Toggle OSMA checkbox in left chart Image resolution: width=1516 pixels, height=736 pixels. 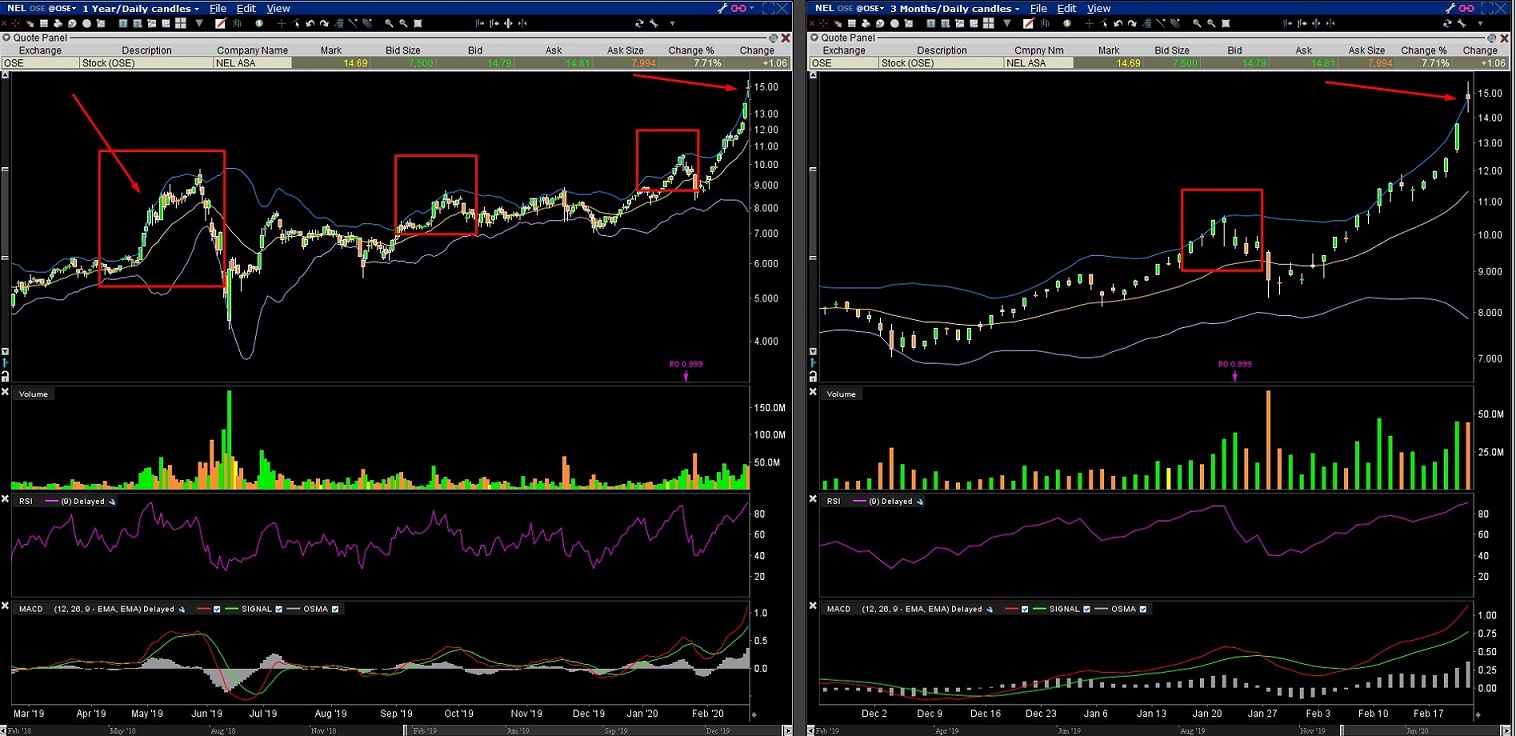click(x=335, y=608)
